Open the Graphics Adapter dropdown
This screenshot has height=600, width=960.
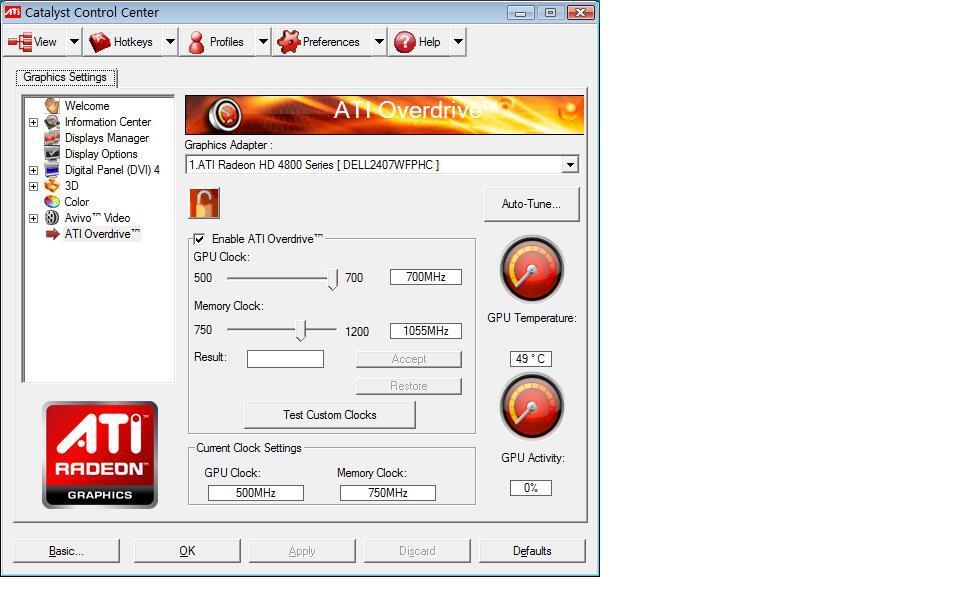[x=570, y=165]
